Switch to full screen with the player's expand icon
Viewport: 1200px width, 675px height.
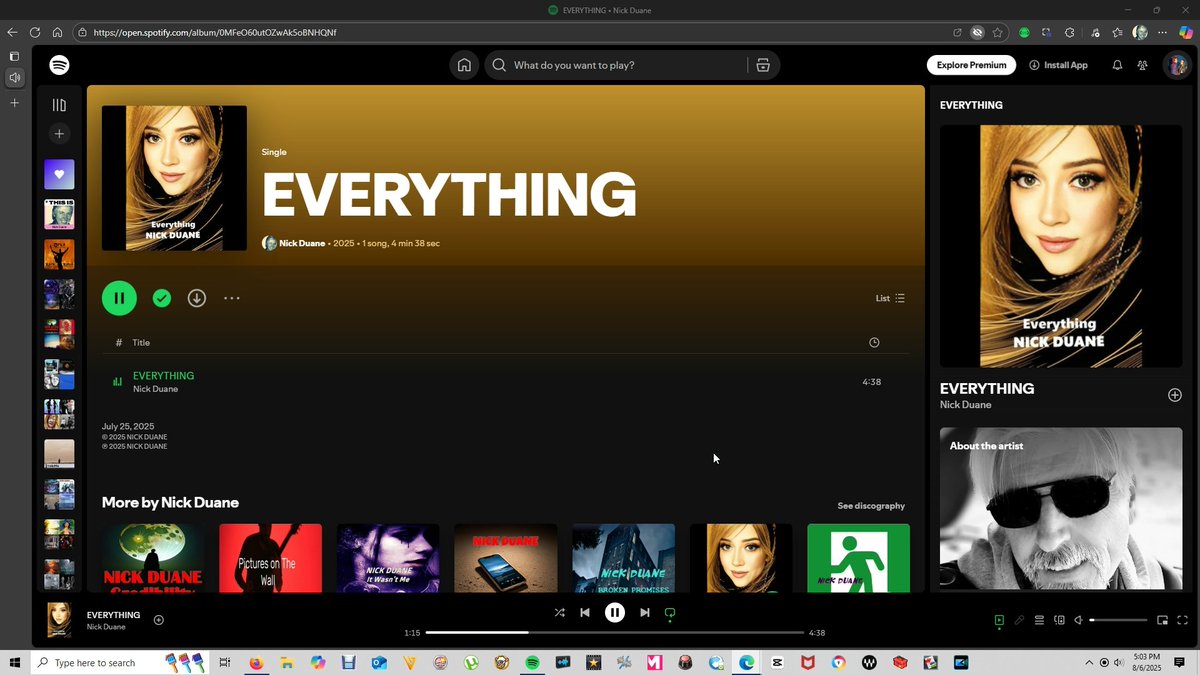[x=1182, y=620]
